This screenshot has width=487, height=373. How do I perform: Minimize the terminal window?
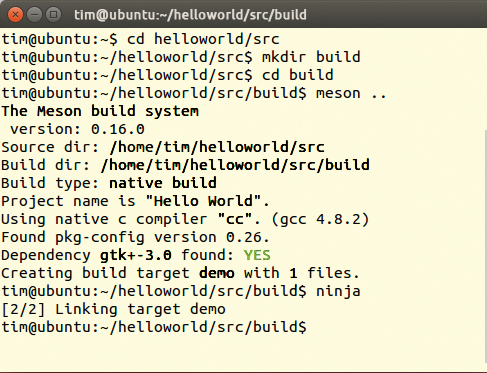(34, 15)
